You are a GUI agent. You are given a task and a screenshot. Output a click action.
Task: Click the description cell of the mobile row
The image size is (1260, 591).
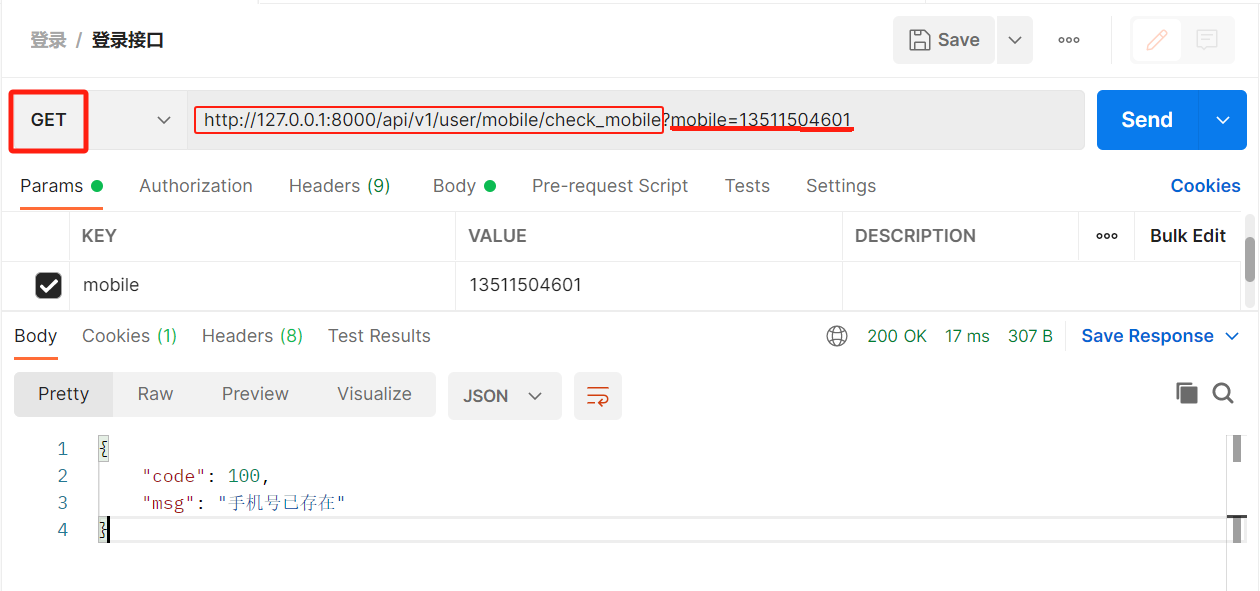coord(1042,286)
